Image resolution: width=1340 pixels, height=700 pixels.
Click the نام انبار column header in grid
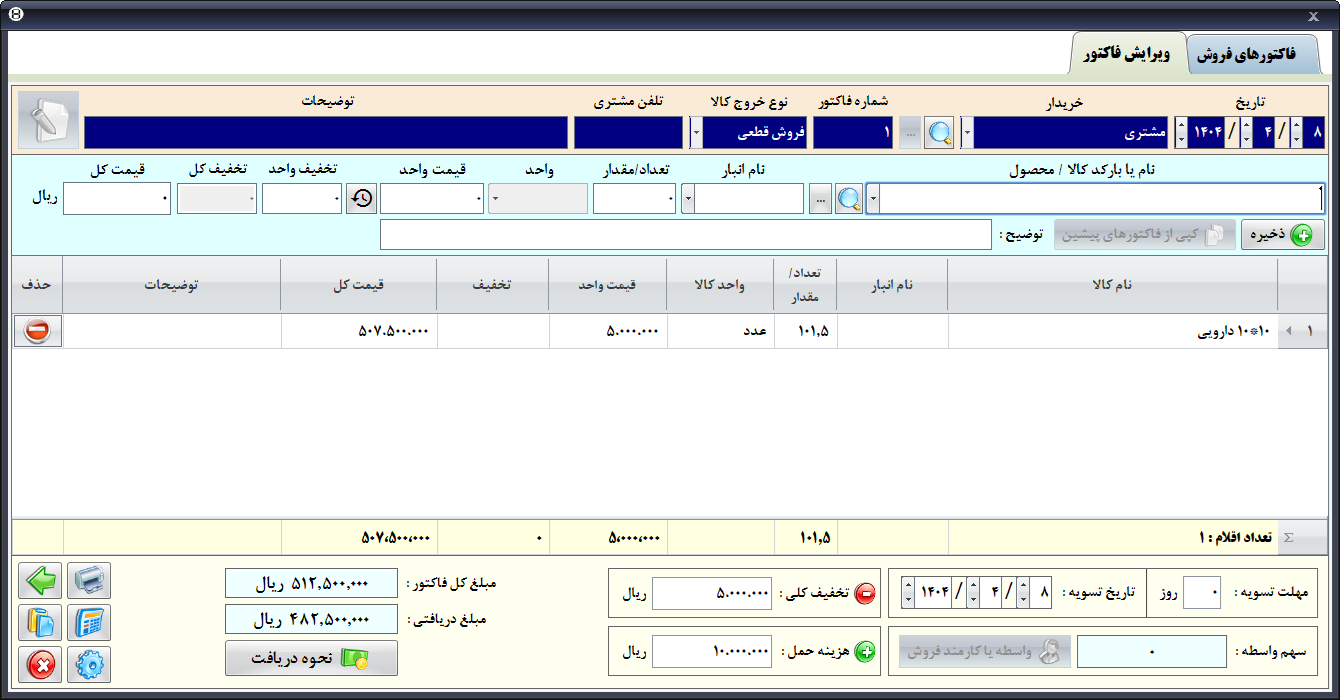pos(891,285)
